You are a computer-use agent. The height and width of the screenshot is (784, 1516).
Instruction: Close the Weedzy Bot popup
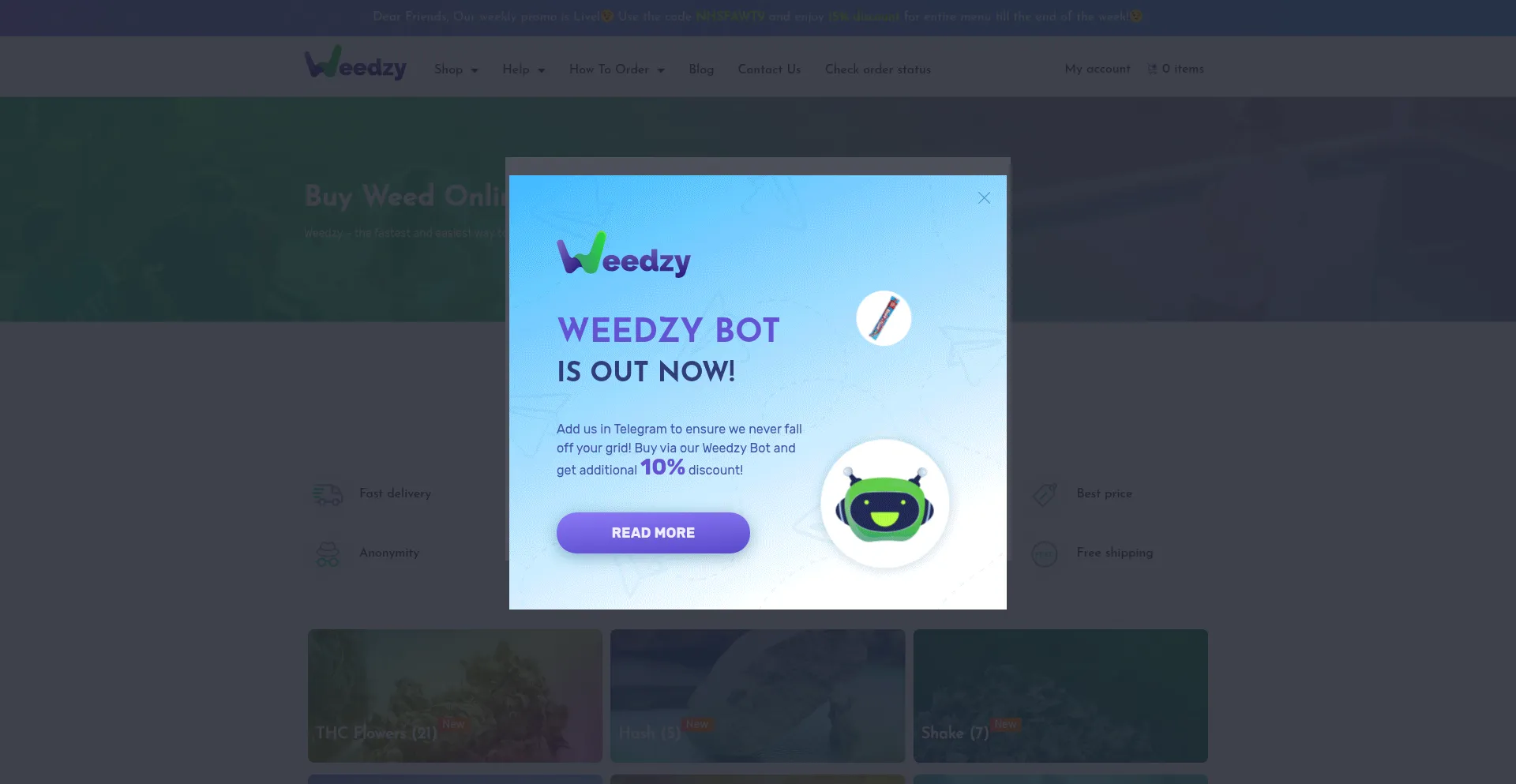984,198
